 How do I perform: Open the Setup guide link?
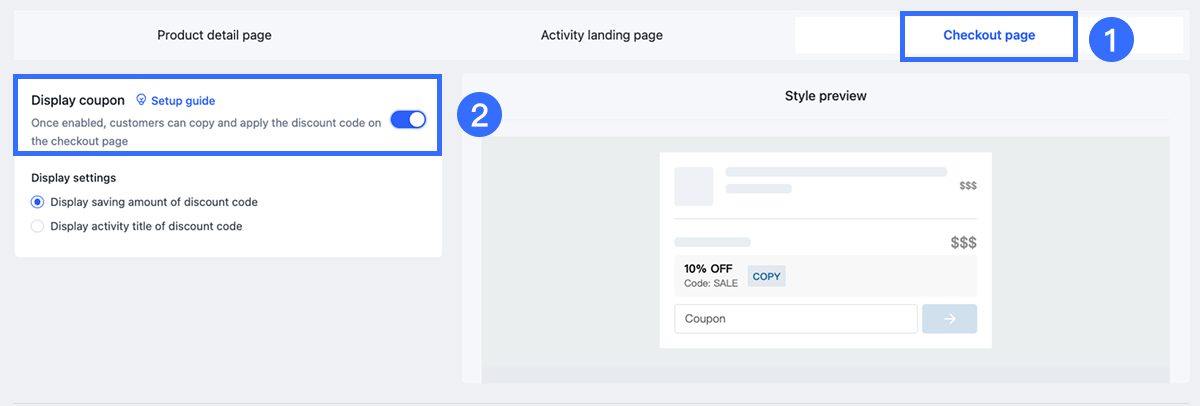coord(183,100)
